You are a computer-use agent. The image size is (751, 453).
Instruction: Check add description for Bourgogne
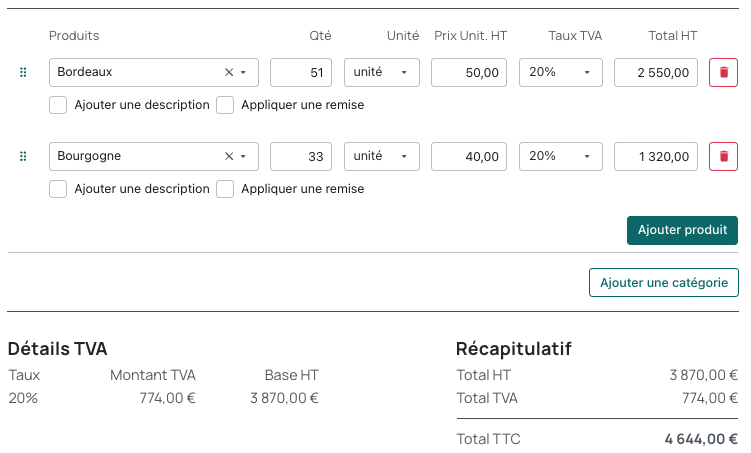tap(58, 189)
